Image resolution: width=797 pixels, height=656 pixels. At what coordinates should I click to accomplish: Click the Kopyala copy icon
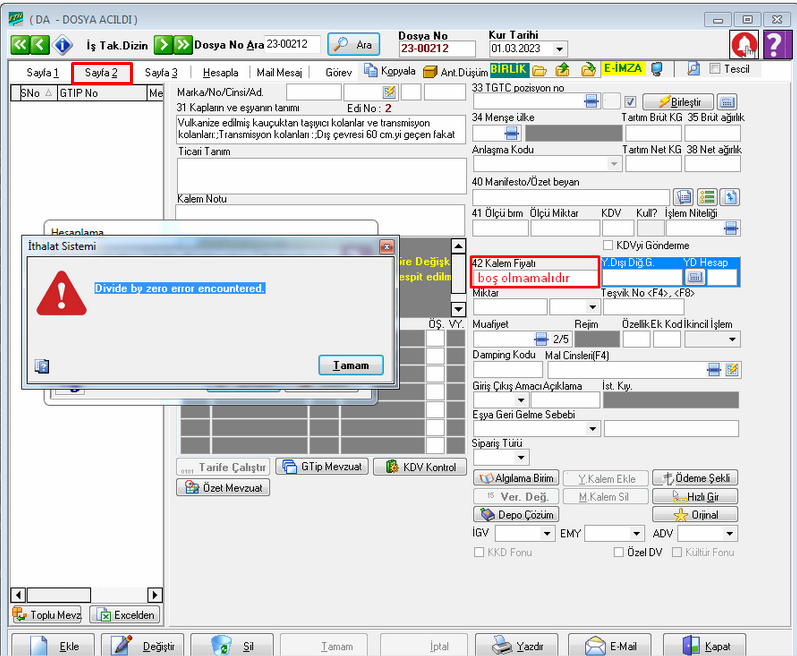(x=371, y=71)
